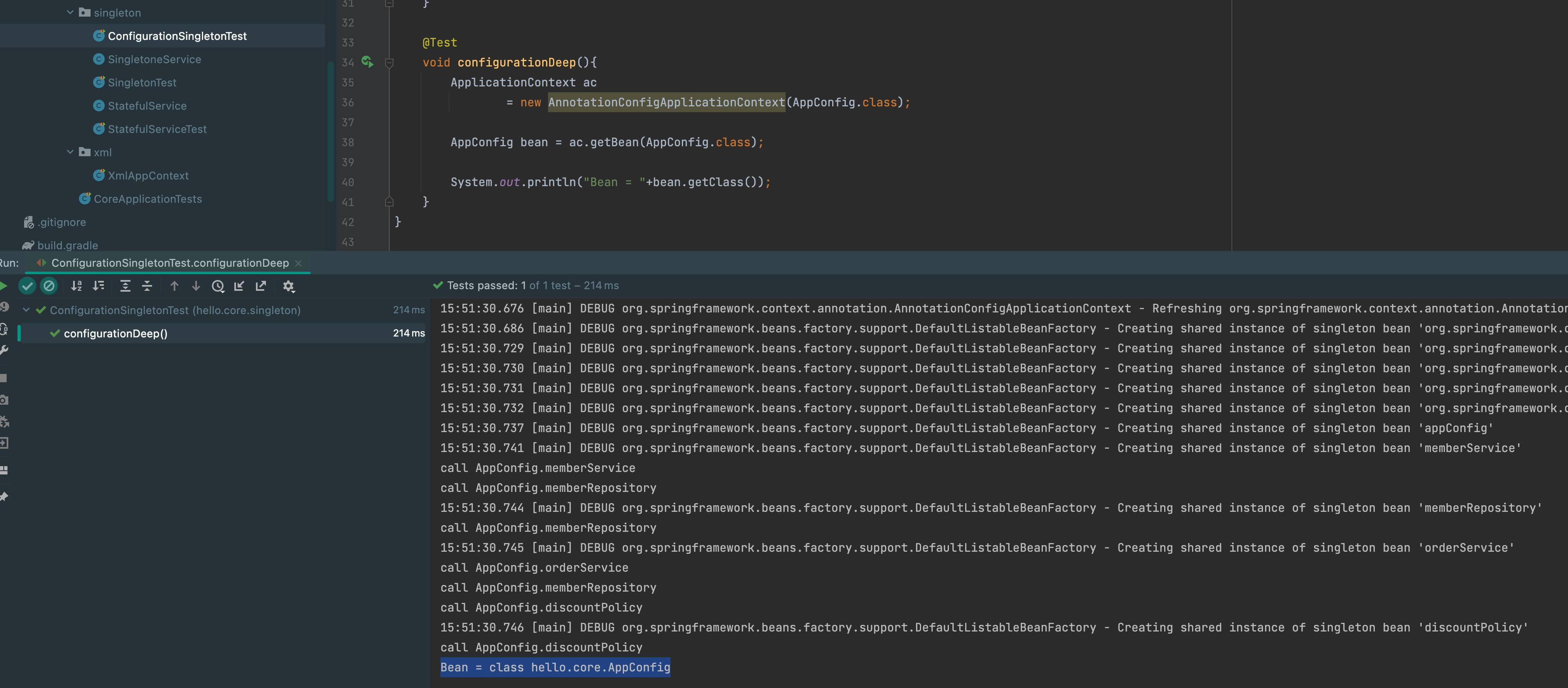Click highlighted 'Bean = class hello.core.AppConfig' output

point(555,667)
